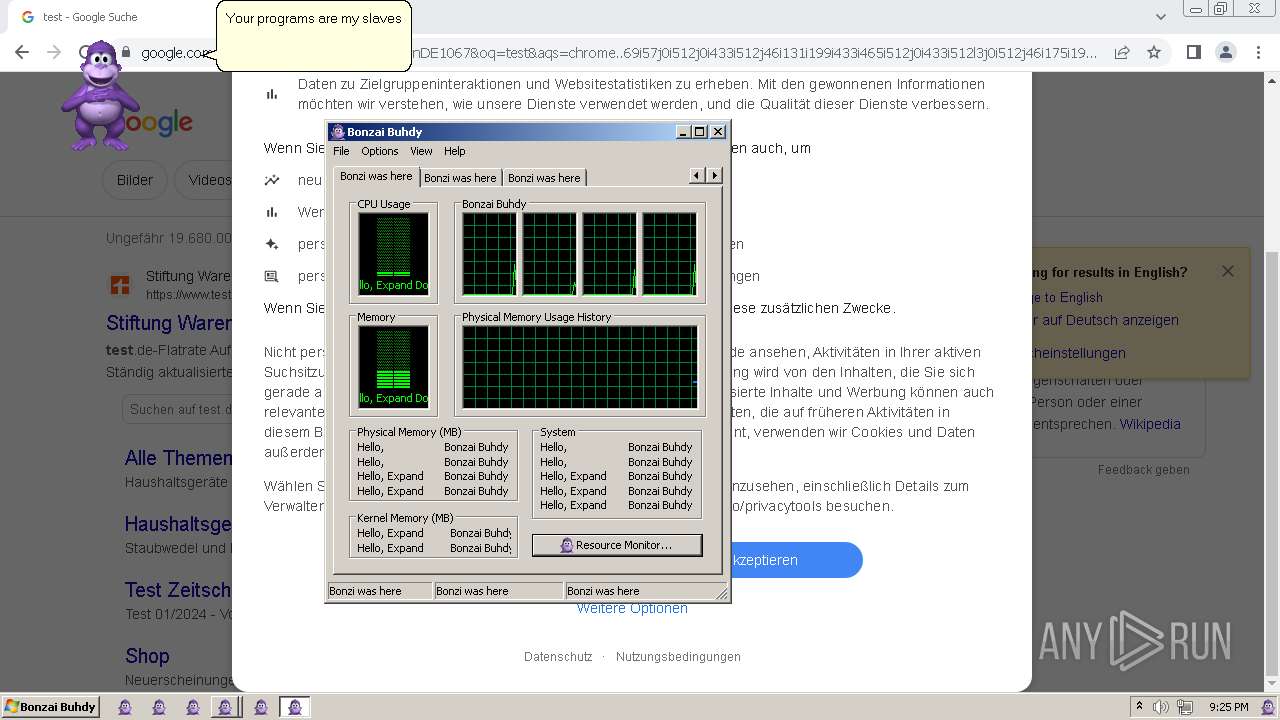Click the 'Kernel Memory (MB)' group label
This screenshot has width=1280, height=720.
pyautogui.click(x=405, y=518)
